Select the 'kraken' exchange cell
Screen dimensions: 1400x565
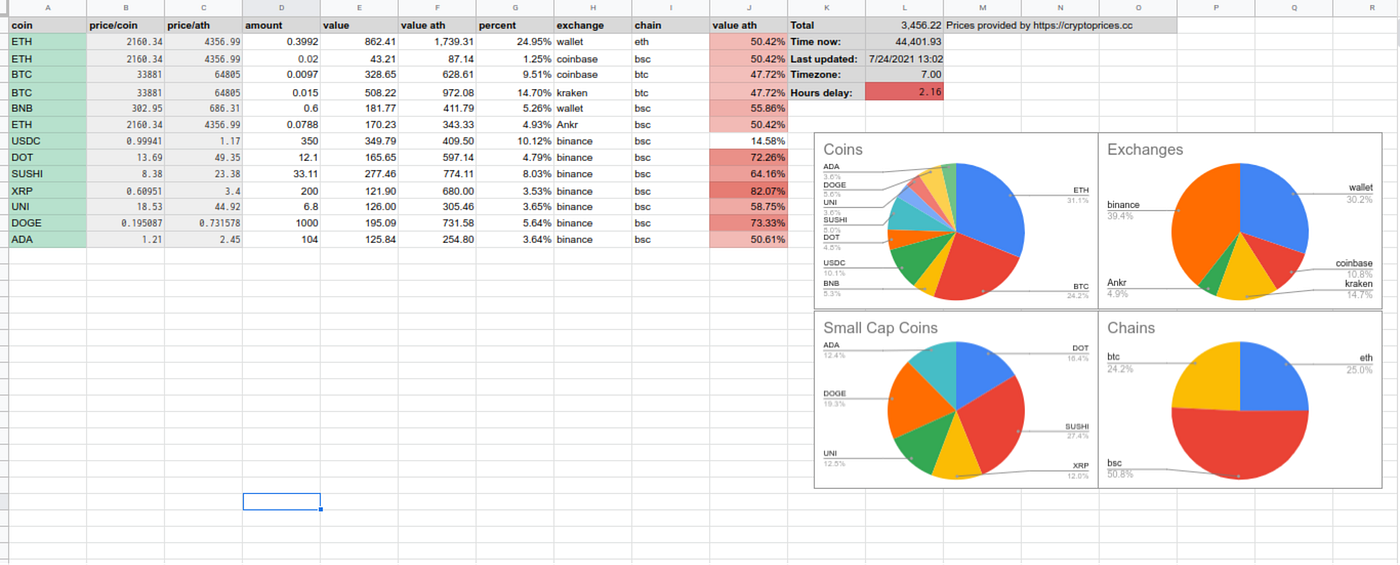[x=593, y=92]
